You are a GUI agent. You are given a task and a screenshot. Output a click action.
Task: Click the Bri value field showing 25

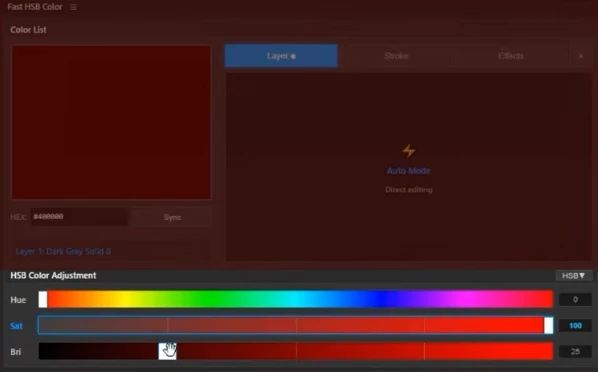575,351
